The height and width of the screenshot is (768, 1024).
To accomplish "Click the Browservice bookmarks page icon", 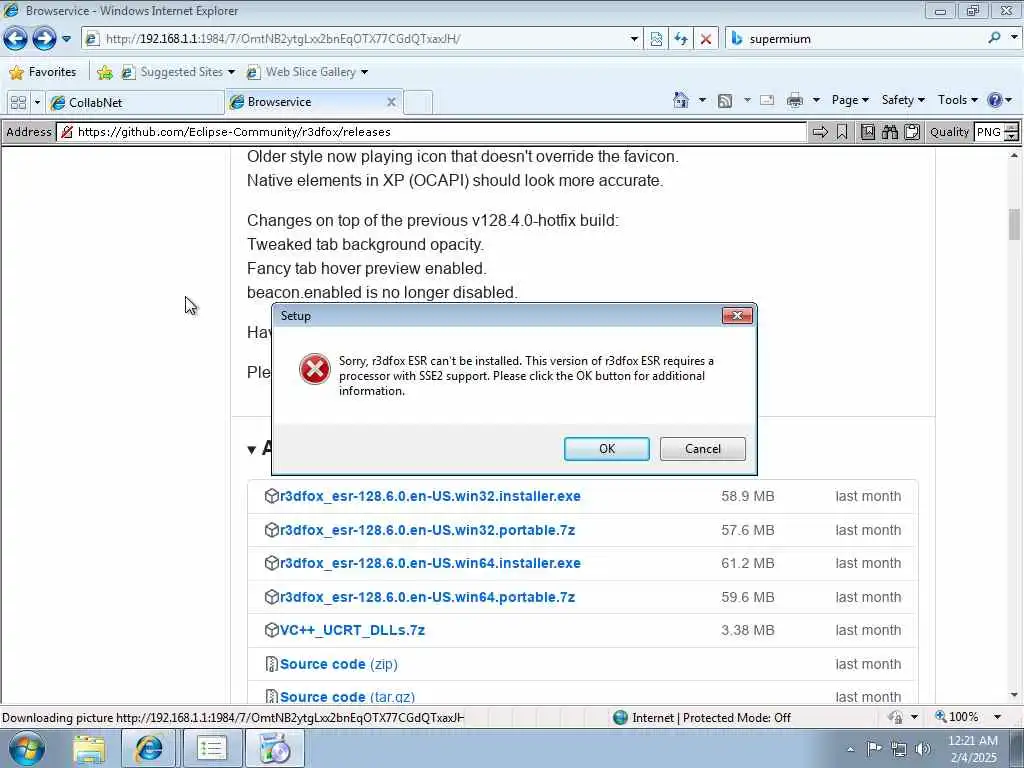I will click(867, 132).
